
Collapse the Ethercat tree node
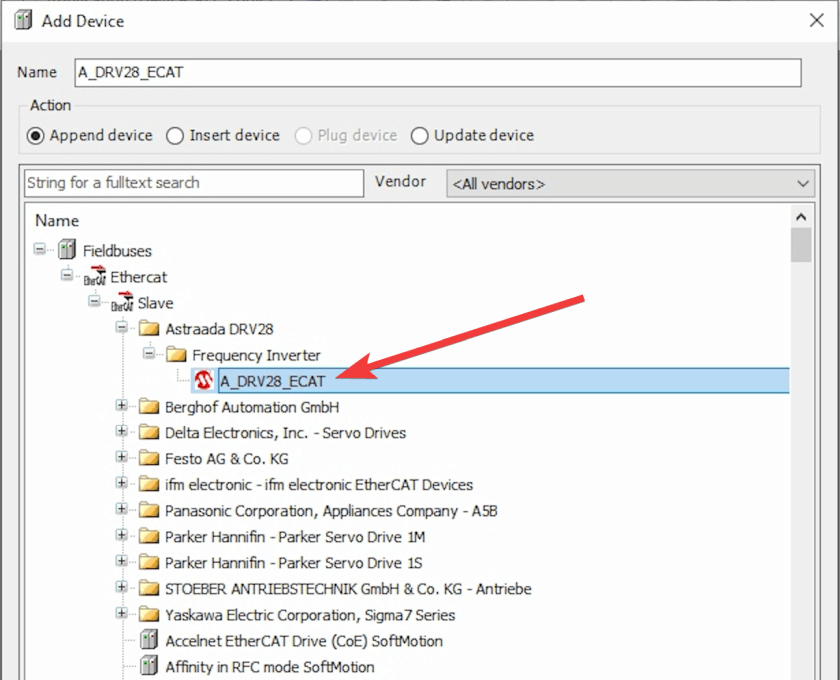(67, 275)
